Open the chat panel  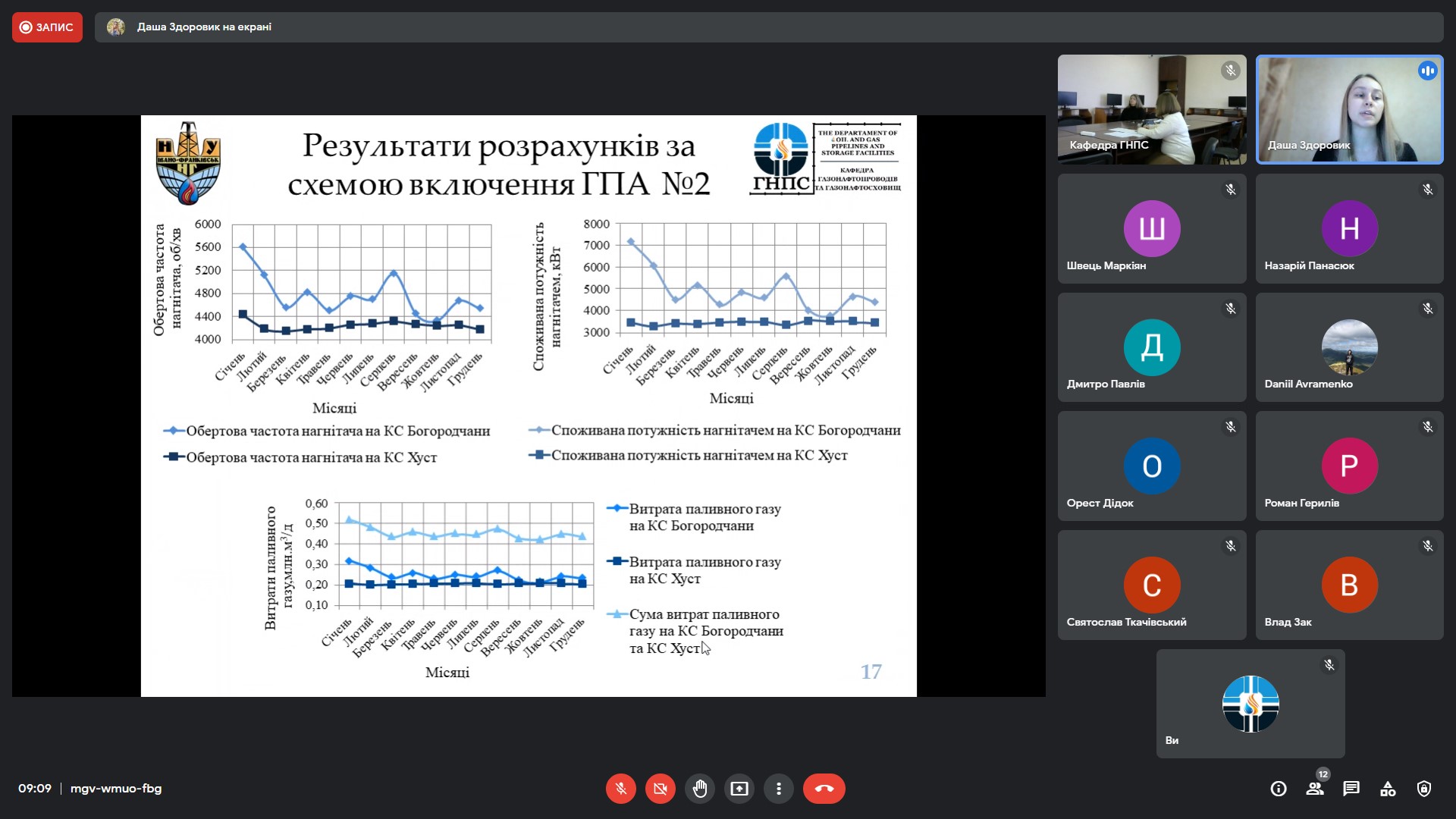1351,789
